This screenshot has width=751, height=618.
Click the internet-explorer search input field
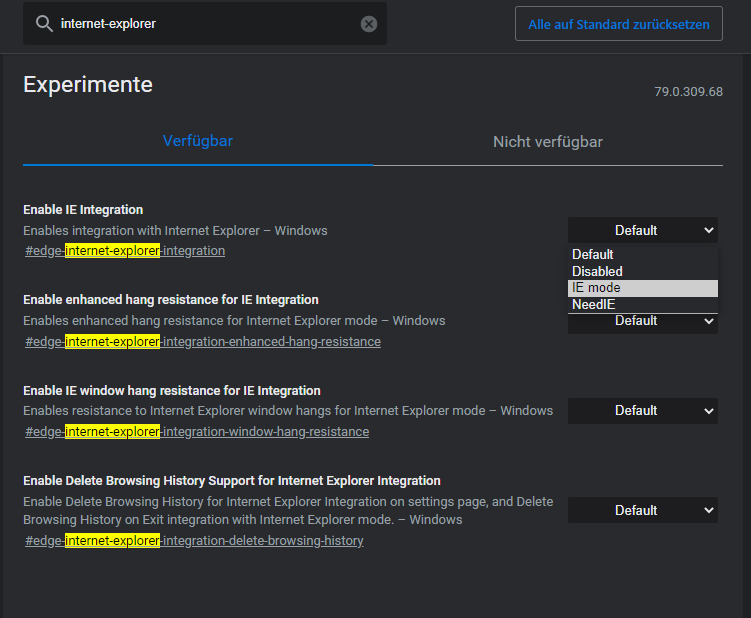(200, 24)
